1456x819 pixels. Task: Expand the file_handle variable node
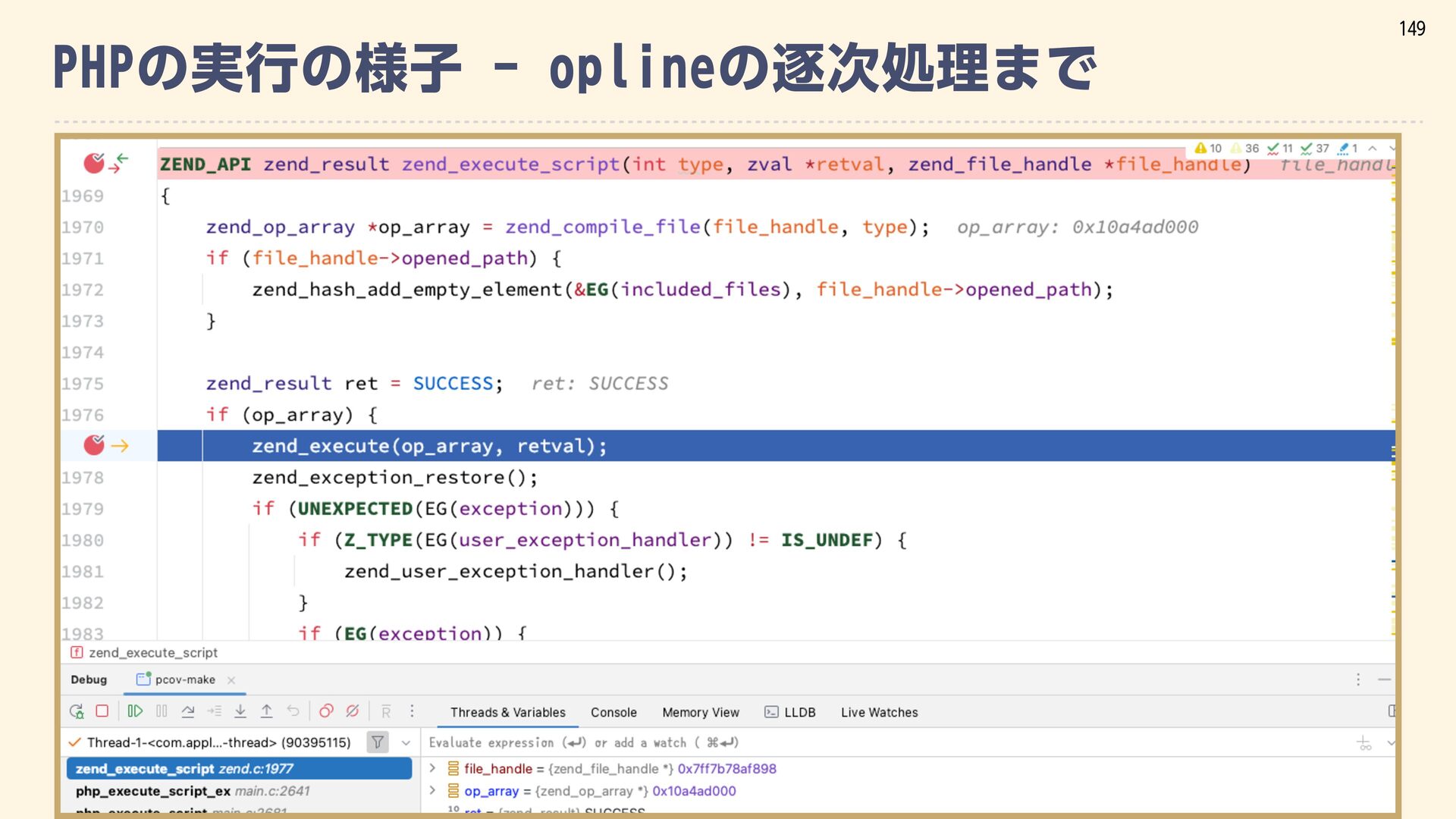click(x=432, y=768)
